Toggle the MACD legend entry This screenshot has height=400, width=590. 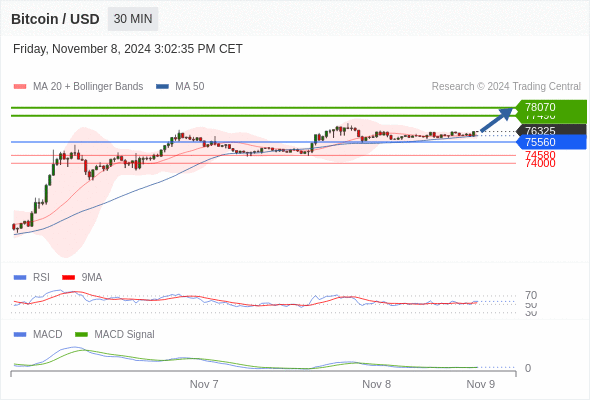pos(38,334)
